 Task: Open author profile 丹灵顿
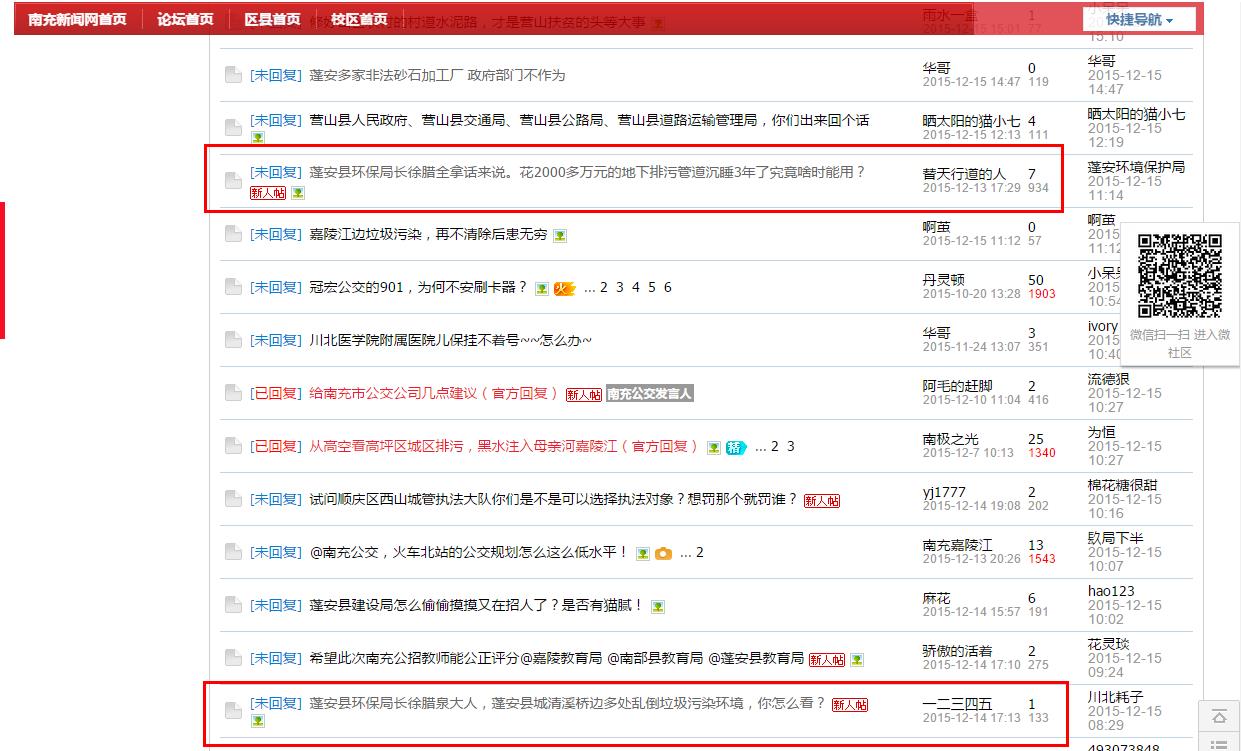[x=943, y=280]
